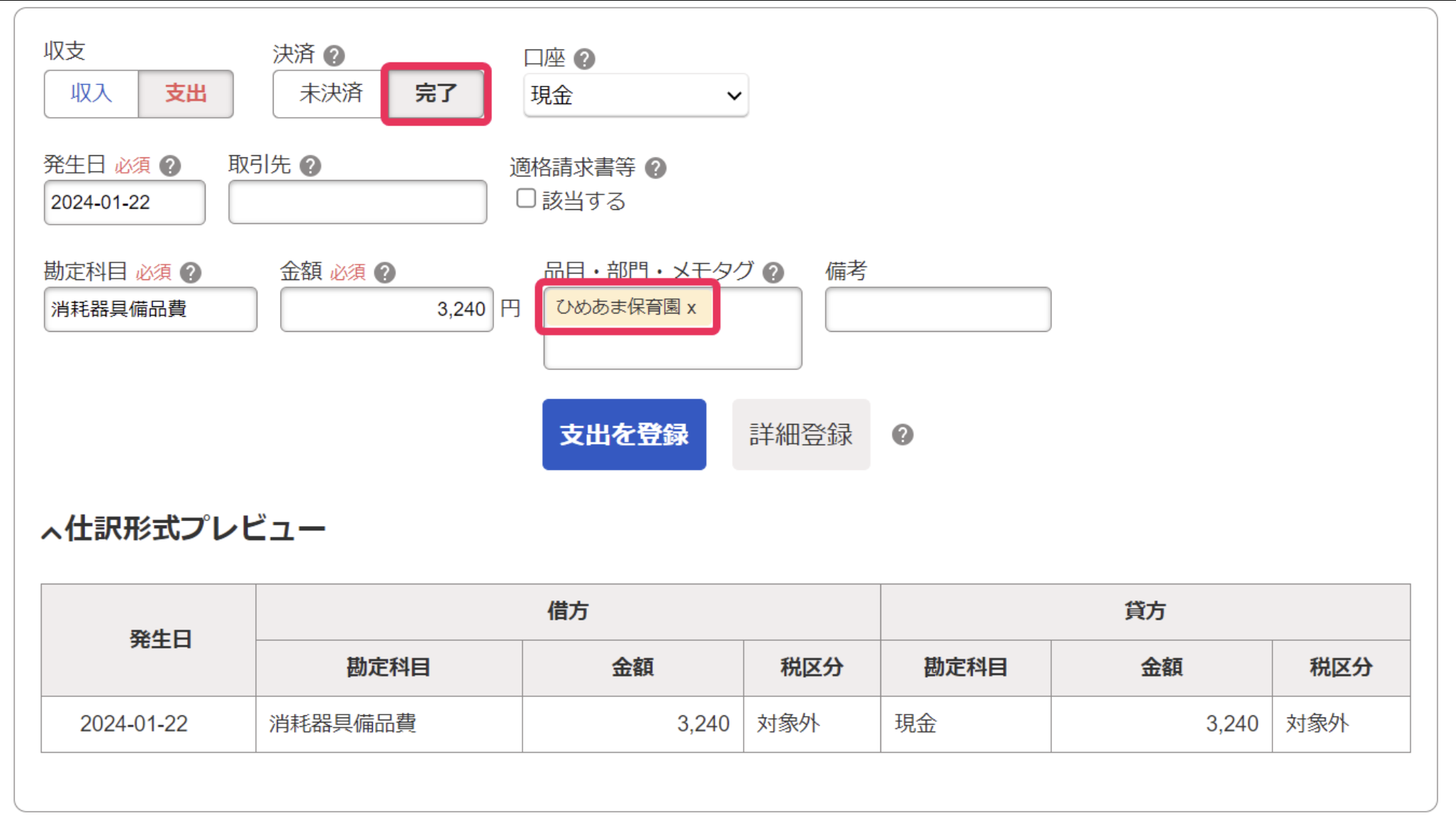Select 支出 toggle button
Image resolution: width=1456 pixels, height=821 pixels.
click(x=186, y=94)
